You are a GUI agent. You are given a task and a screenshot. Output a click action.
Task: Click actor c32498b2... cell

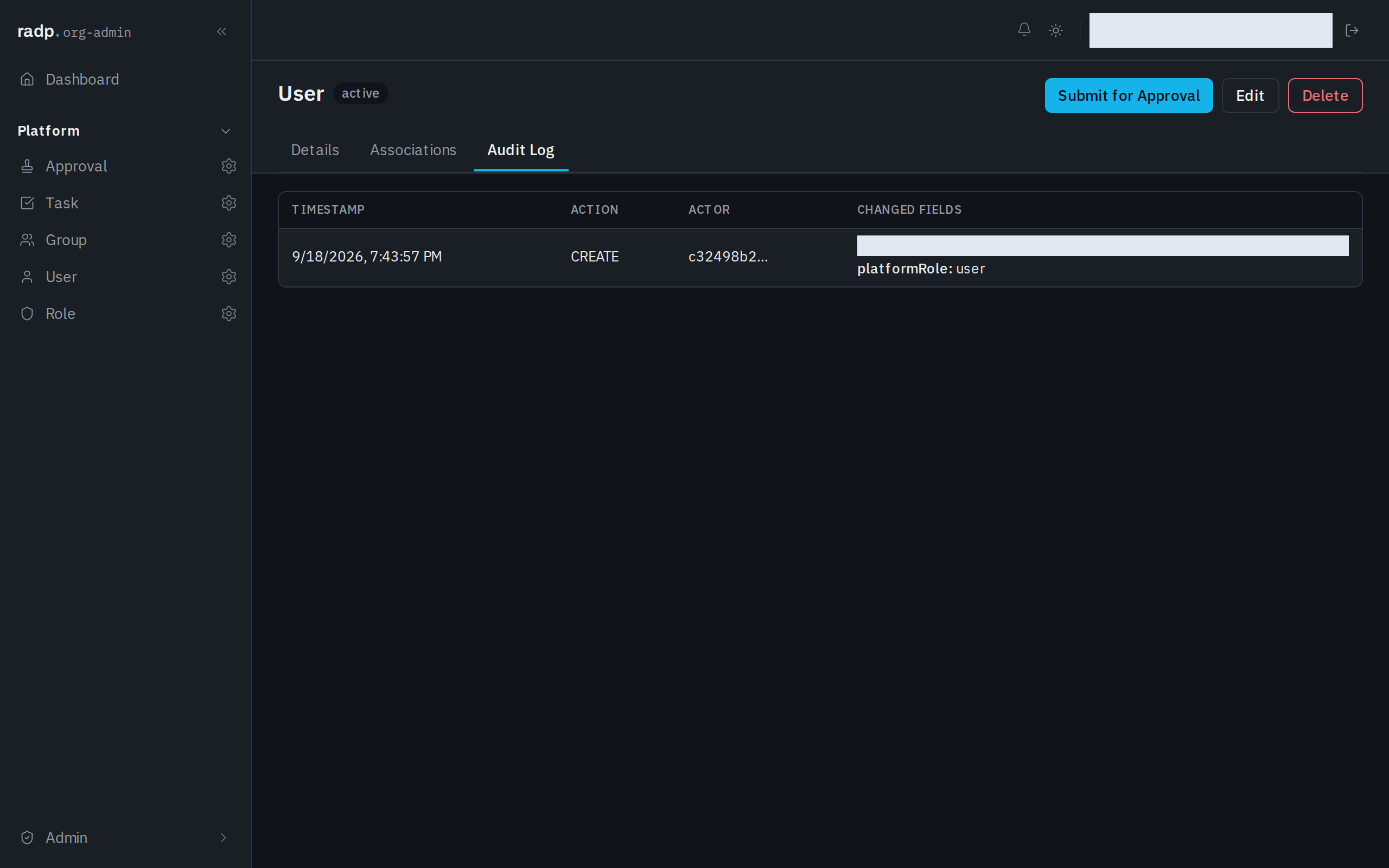pyautogui.click(x=728, y=257)
